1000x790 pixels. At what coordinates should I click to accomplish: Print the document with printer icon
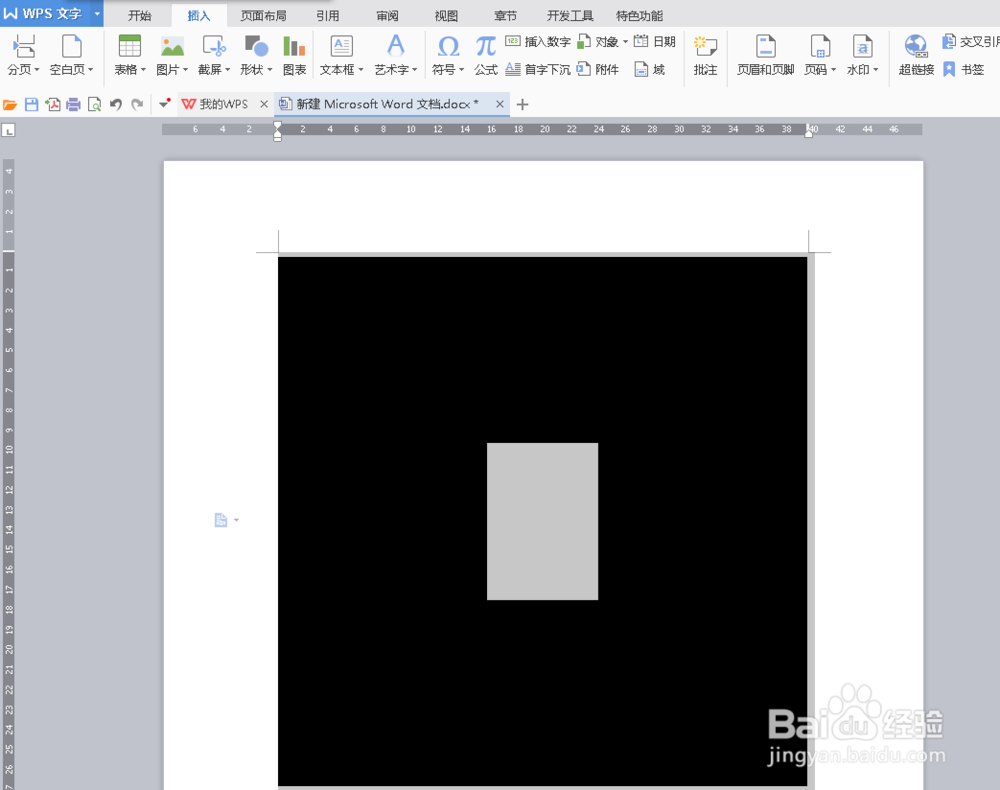73,105
